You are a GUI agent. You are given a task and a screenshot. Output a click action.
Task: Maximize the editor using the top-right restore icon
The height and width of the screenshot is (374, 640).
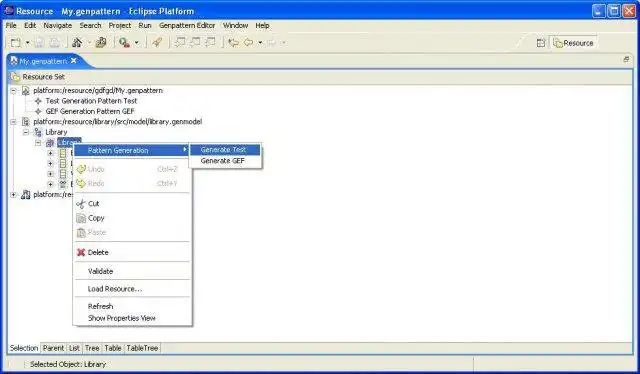click(626, 60)
